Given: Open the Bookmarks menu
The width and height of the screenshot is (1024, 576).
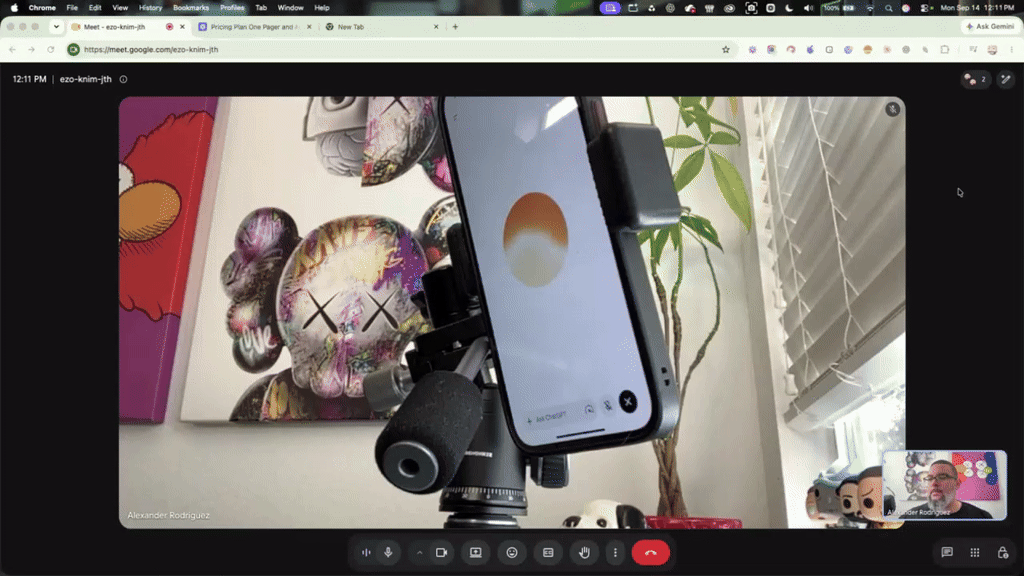Looking at the screenshot, I should [191, 8].
